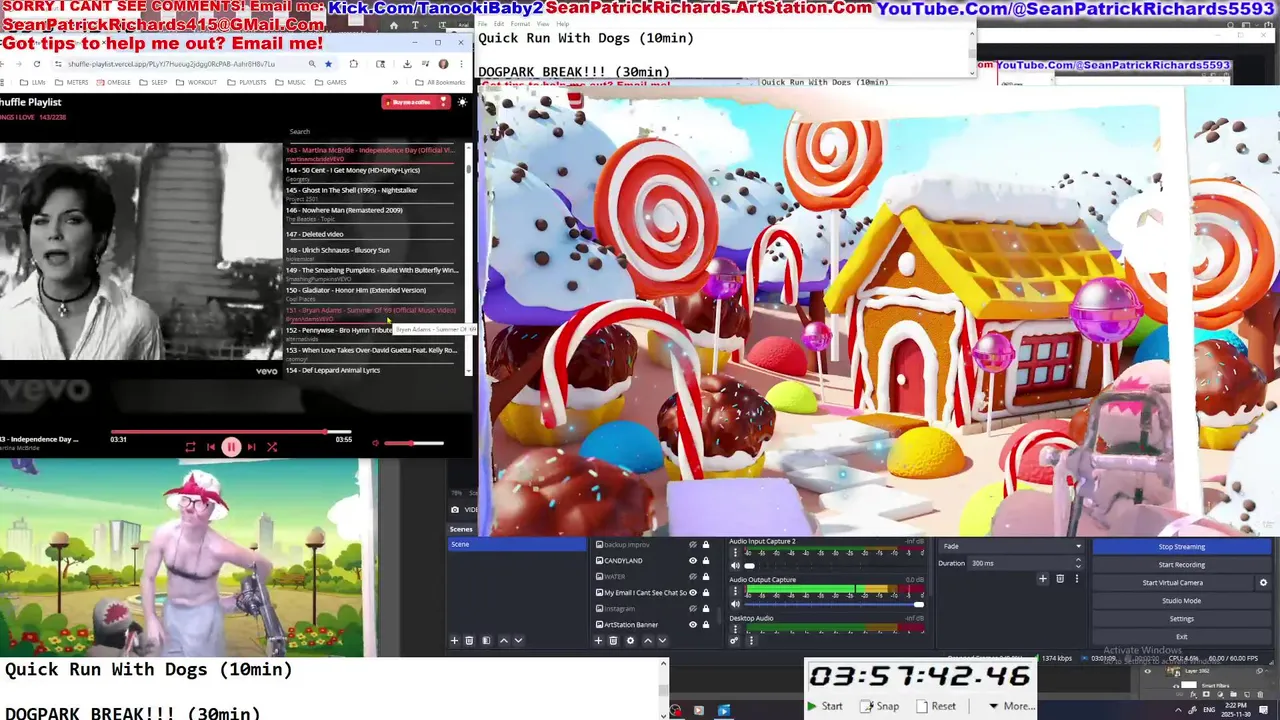Open source properties gear icon
Screen dimensions: 1280x720
630,640
